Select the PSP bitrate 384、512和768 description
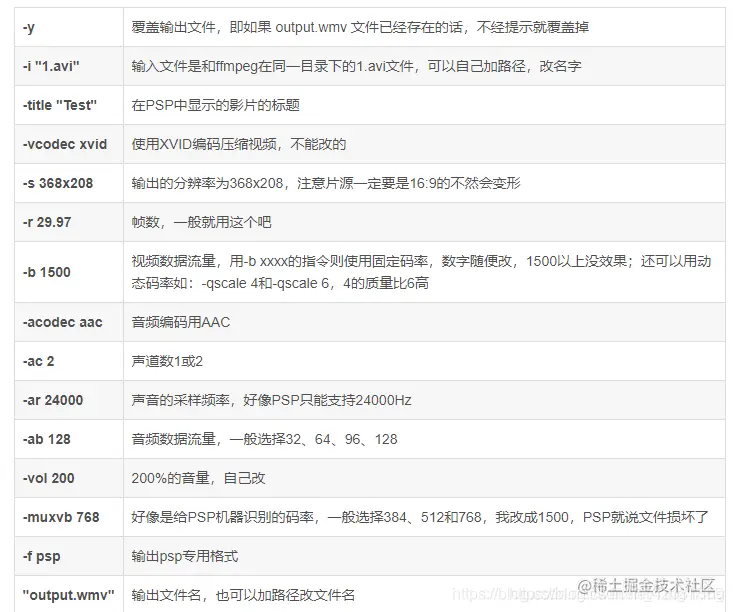 coord(420,517)
